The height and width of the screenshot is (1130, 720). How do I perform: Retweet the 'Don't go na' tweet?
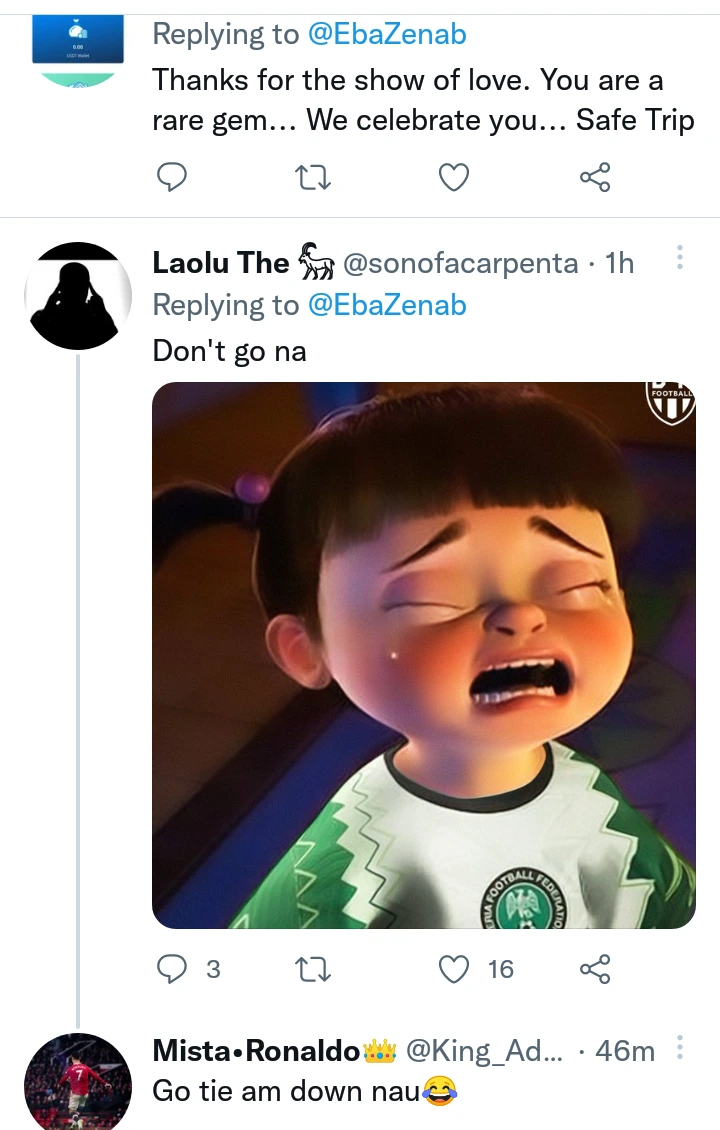[314, 968]
